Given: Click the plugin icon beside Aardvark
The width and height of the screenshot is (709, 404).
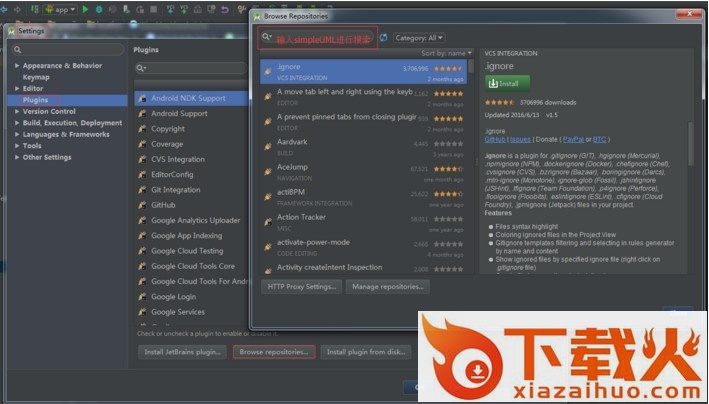Looking at the screenshot, I should 268,147.
